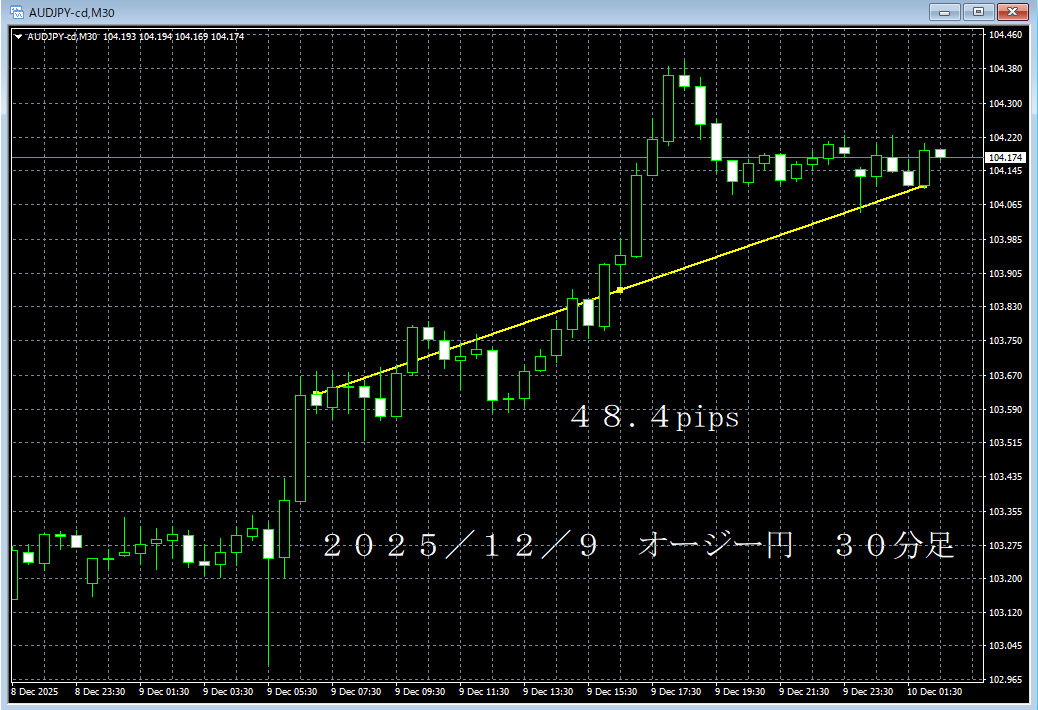Click the OHLC values text beside the symbol name

click(173, 37)
